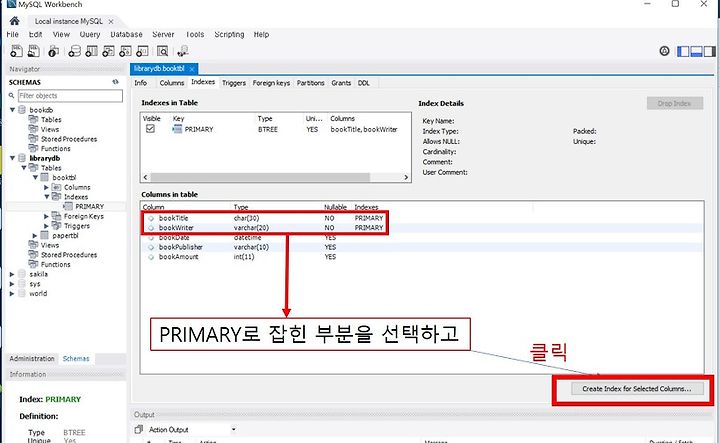Toggle the right sidebar panel visibility
Screen dimensions: 720x443
(x=710, y=51)
